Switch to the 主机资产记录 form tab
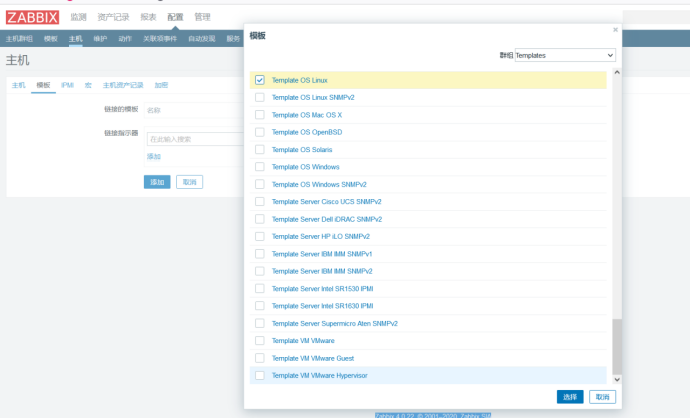The image size is (691, 418). point(123,85)
